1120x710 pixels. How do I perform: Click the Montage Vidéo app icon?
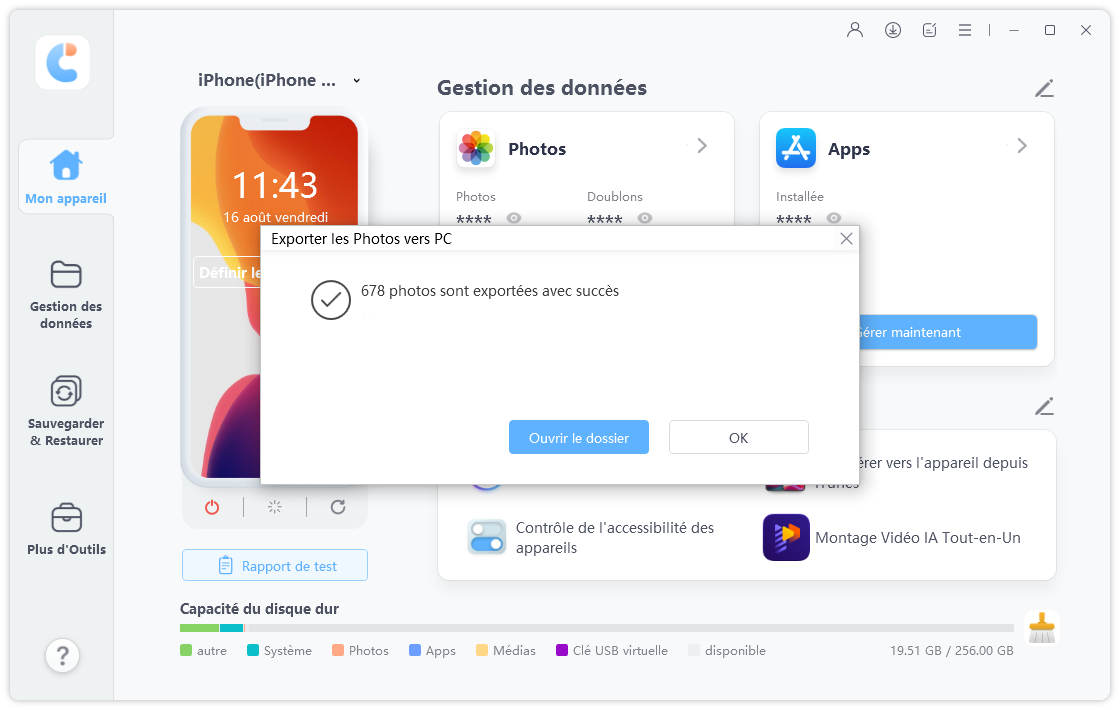coord(786,537)
